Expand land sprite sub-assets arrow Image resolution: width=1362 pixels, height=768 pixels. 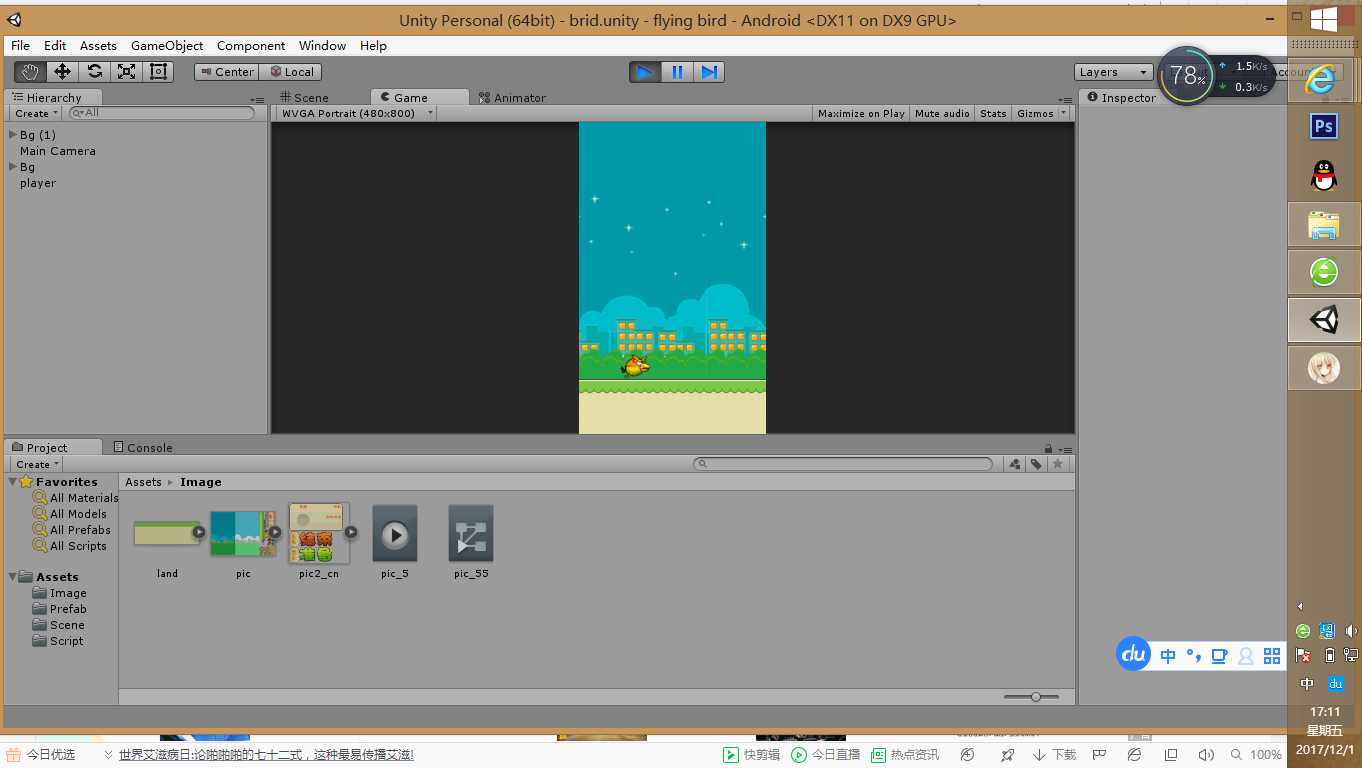(x=199, y=532)
